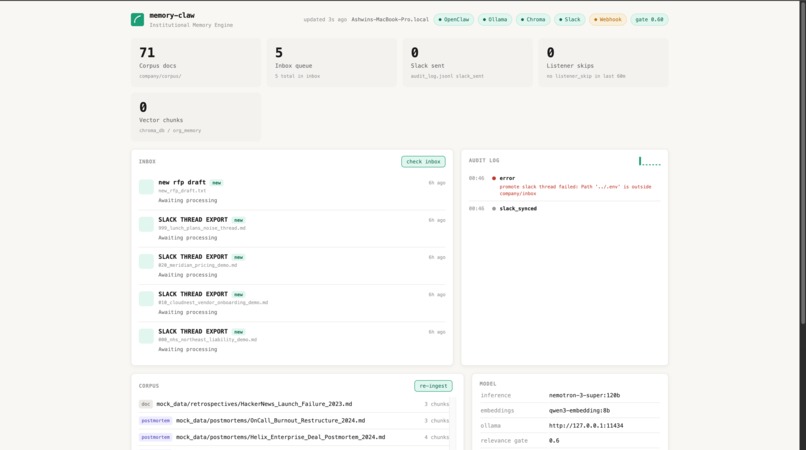Click the 'doc' tag on HackerNews row
806x450 pixels.
click(x=146, y=404)
